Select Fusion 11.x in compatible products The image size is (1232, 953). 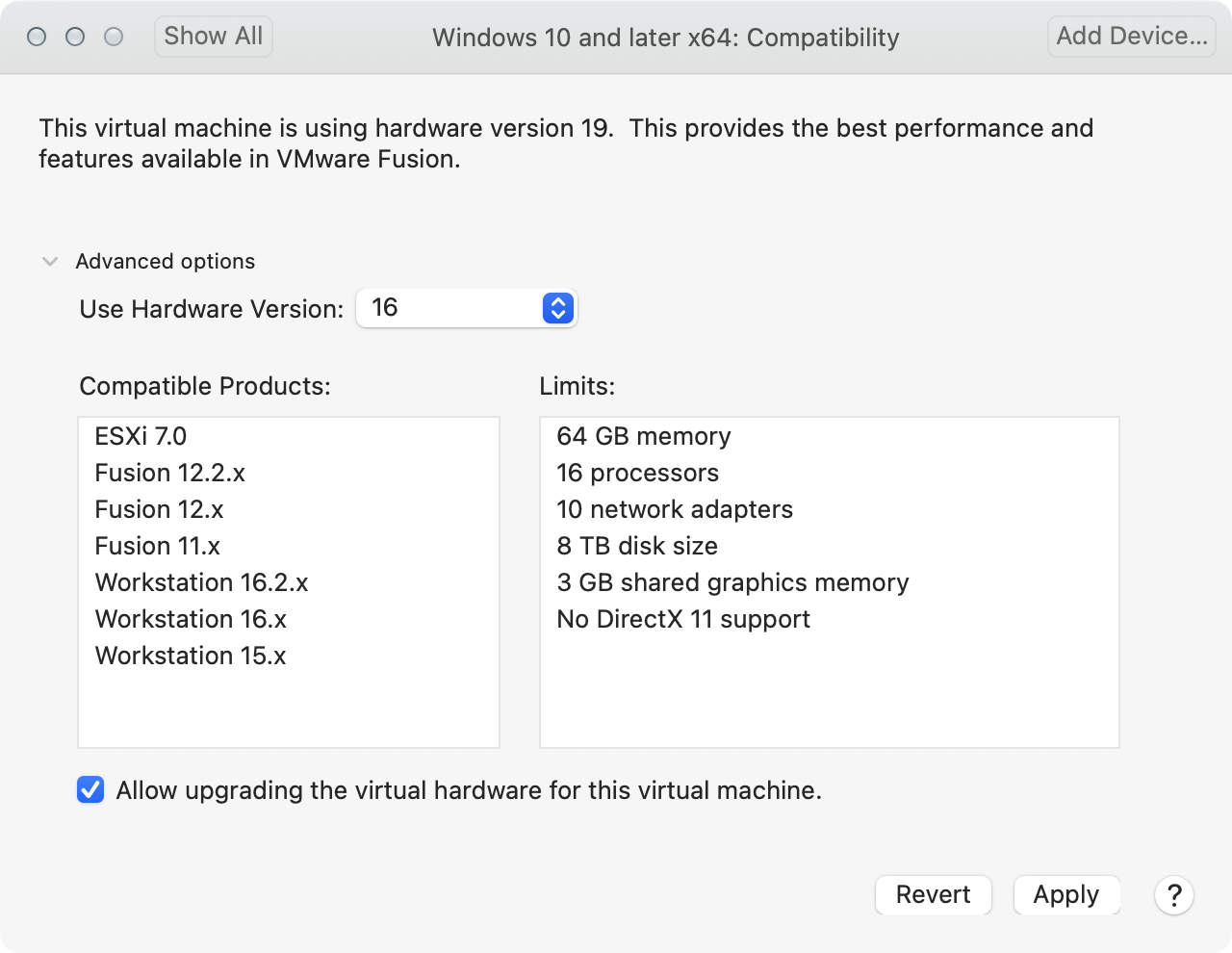tap(157, 546)
